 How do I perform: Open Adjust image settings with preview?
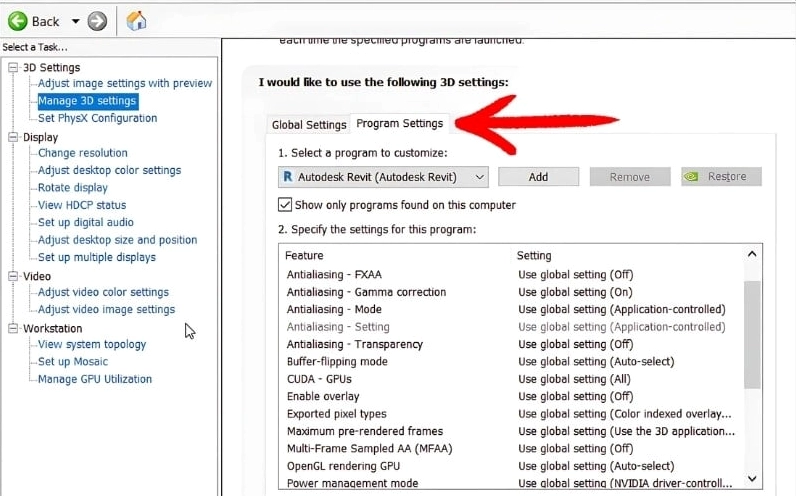(x=125, y=83)
